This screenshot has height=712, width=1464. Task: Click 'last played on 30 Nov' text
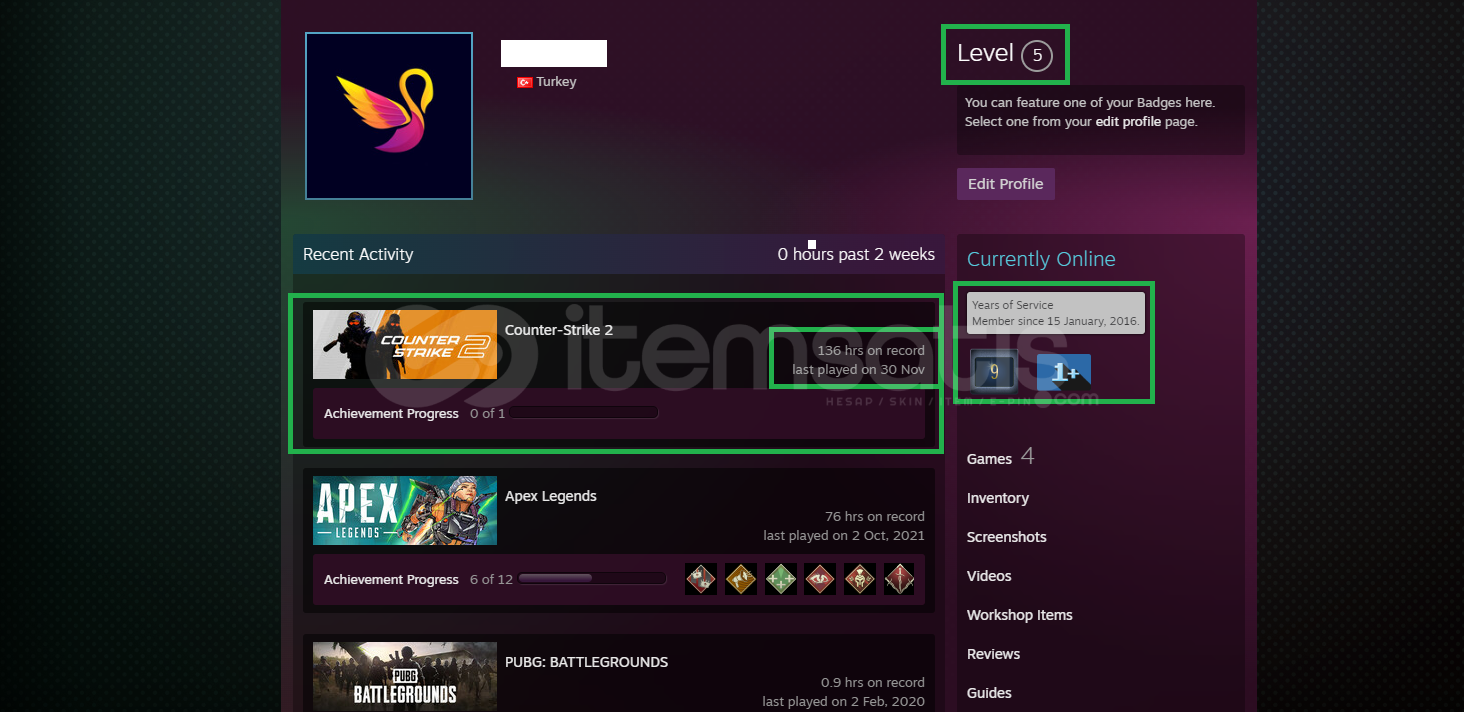tap(859, 370)
